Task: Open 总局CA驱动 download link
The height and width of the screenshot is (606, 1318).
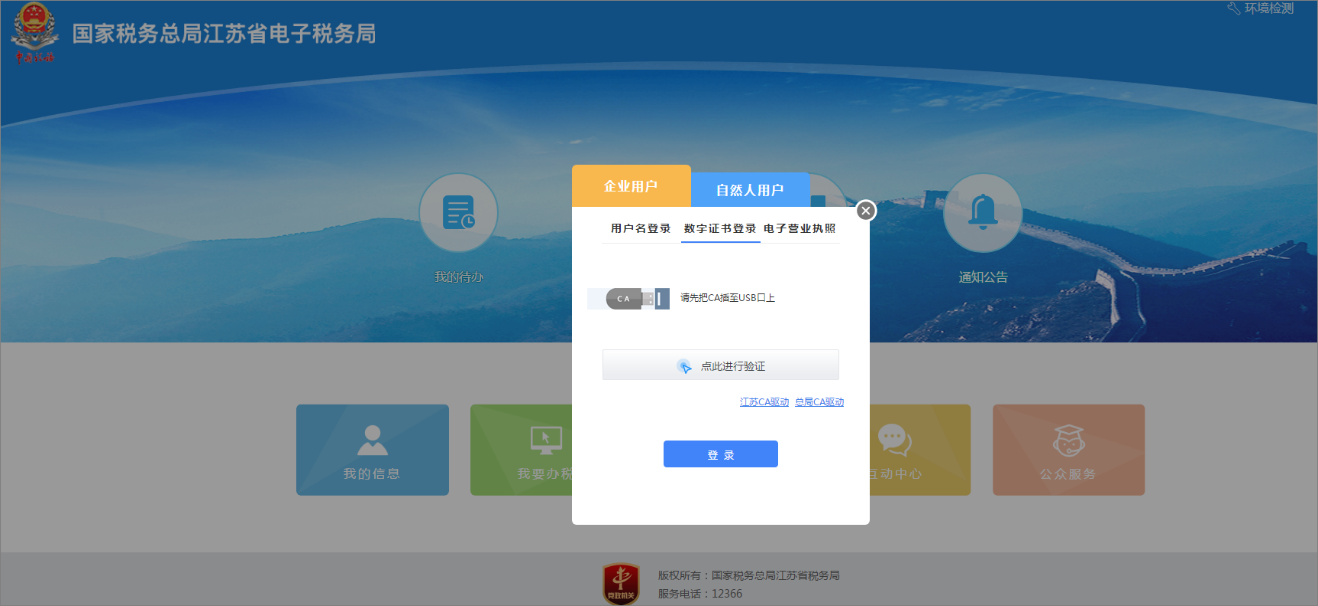Action: pyautogui.click(x=819, y=402)
